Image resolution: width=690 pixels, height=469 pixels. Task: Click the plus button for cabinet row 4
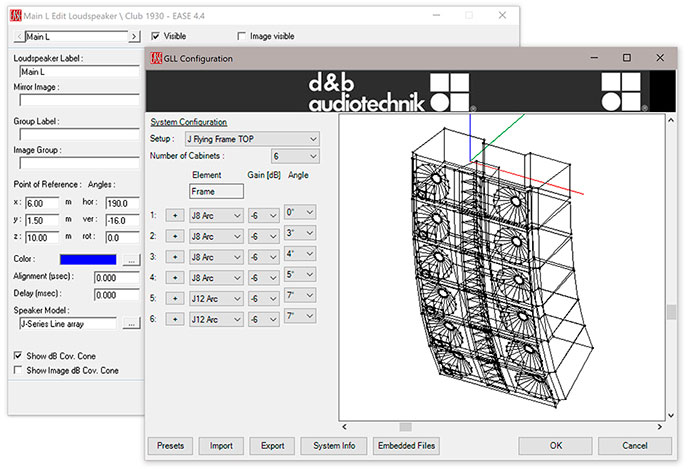pos(175,278)
